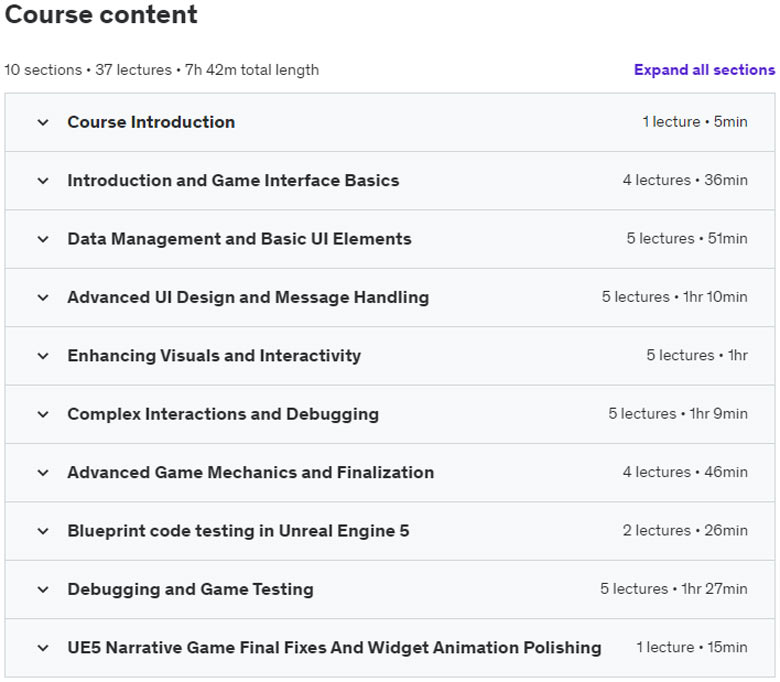Expand chevron for Complex Interactions and Debugging
780x682 pixels.
[43, 414]
